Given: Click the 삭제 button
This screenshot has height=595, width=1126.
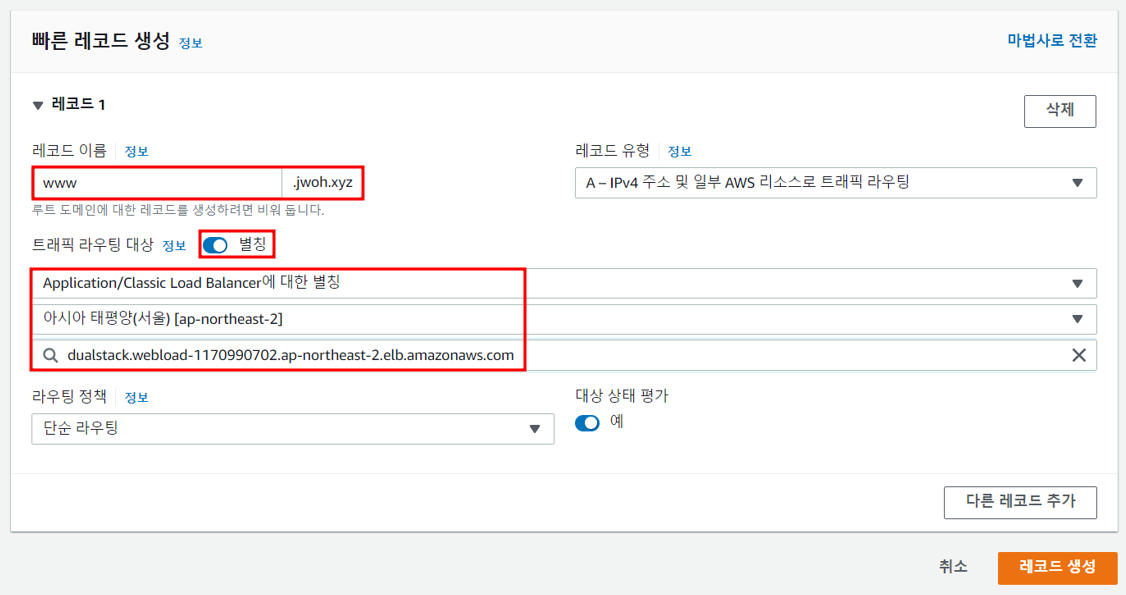Looking at the screenshot, I should tap(1059, 111).
